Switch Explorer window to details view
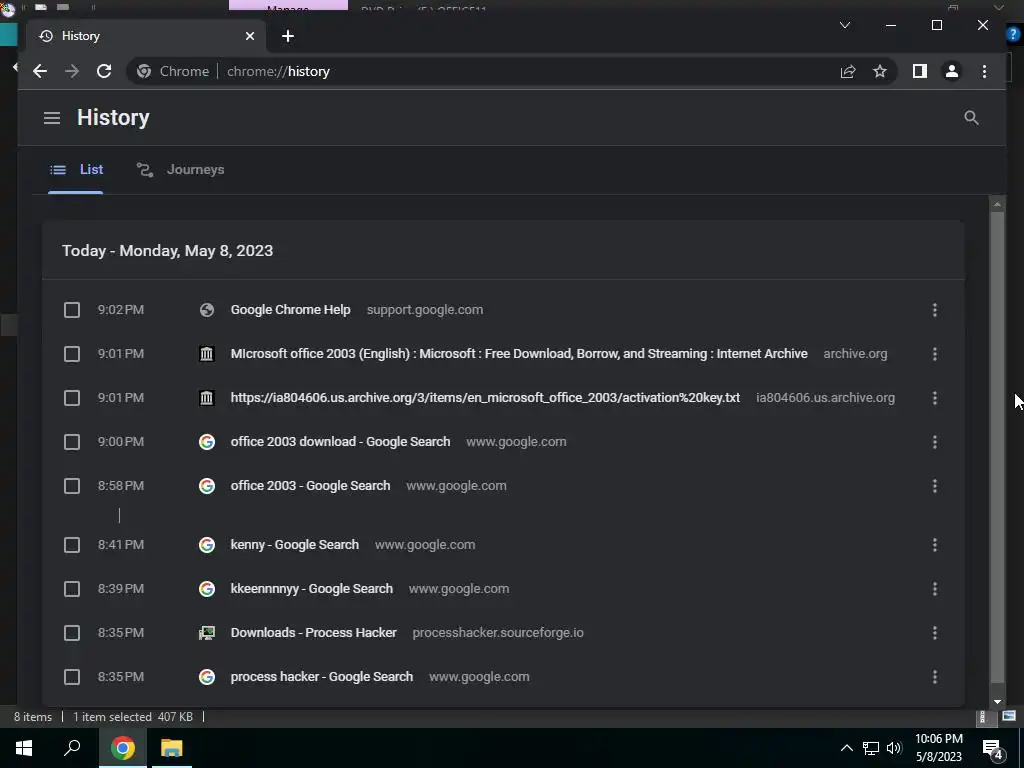 982,717
